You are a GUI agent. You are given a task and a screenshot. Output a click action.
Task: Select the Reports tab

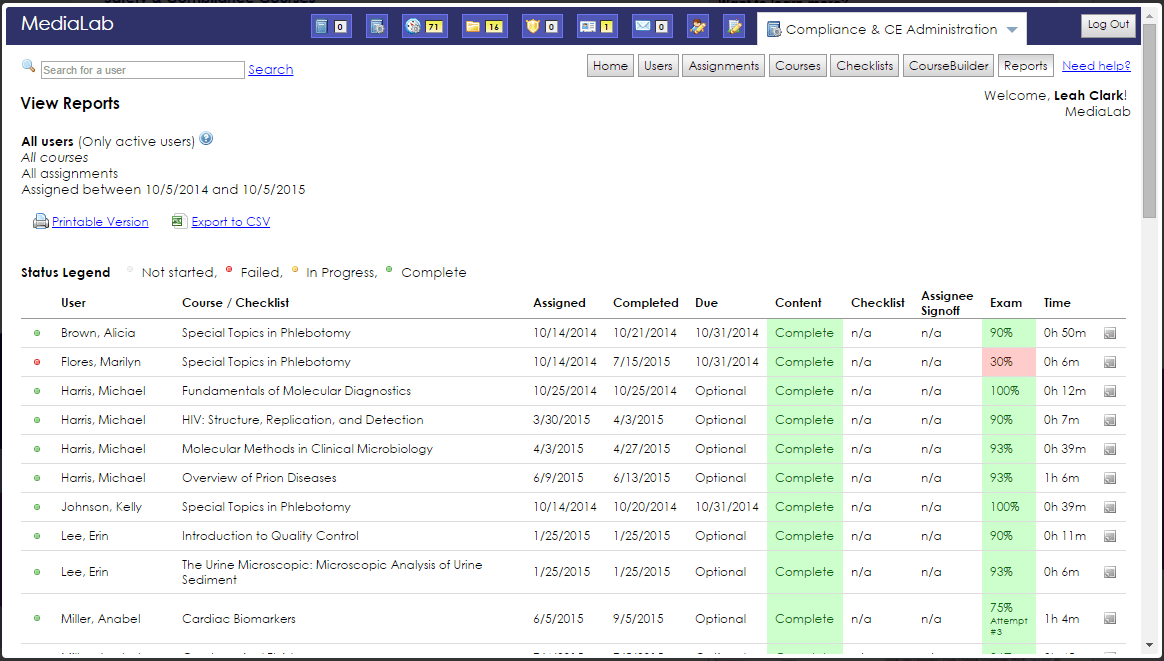(x=1026, y=65)
